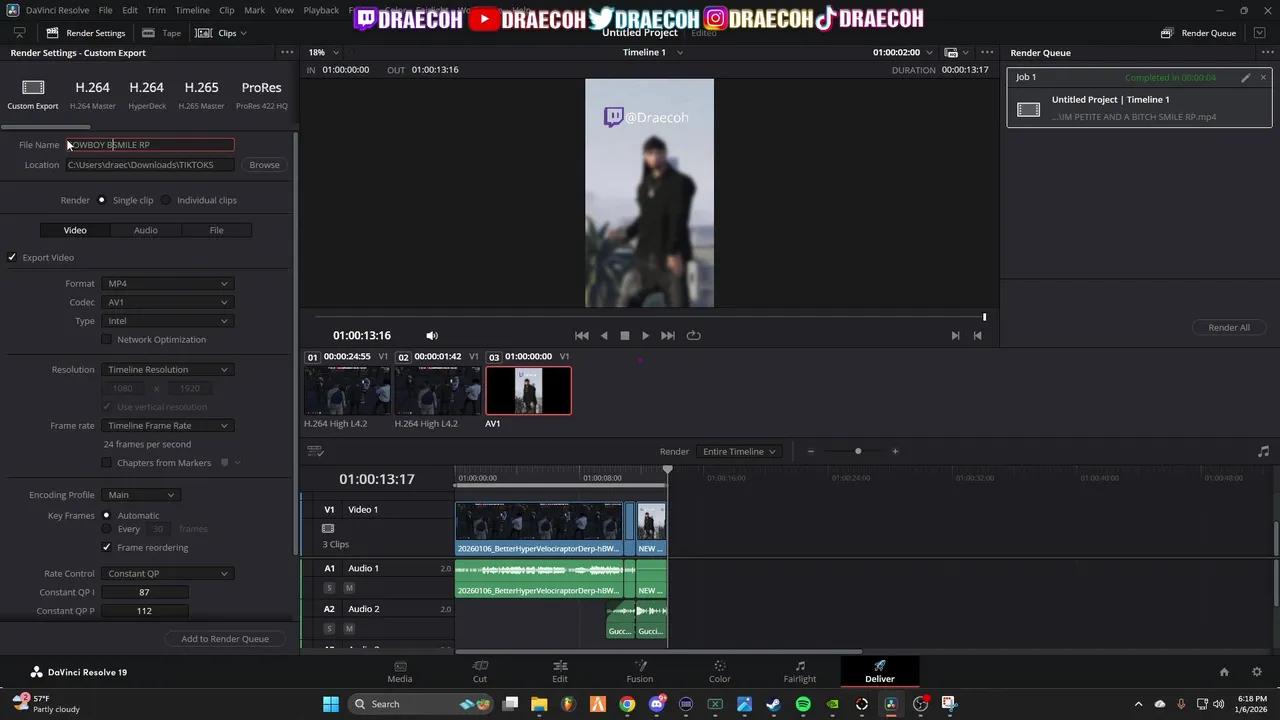1280x720 pixels.
Task: Select the HyperDeck H.264 preset
Action: coord(147,94)
